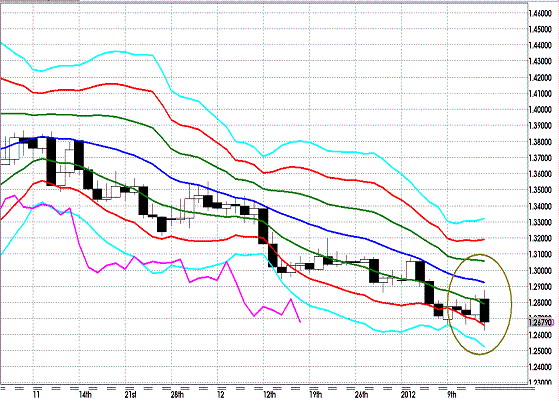
Task: Click the 21st date label
Action: [130, 395]
